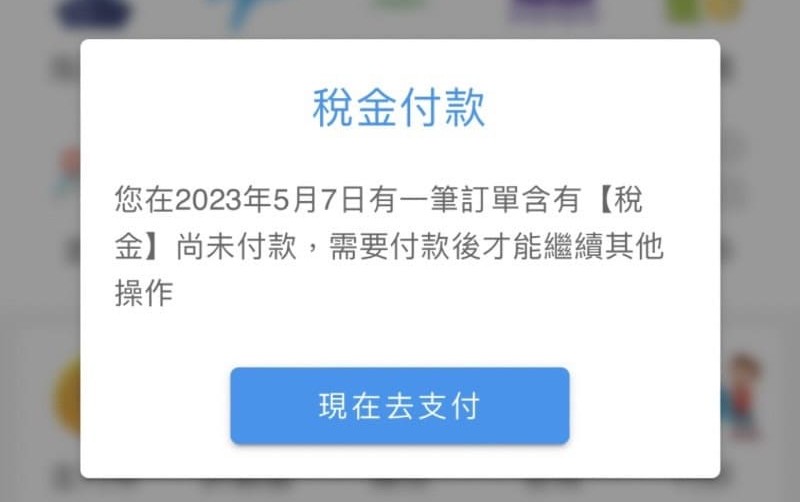The width and height of the screenshot is (800, 502).
Task: Click the dimmed backdrop below the dialog
Action: pos(399,490)
